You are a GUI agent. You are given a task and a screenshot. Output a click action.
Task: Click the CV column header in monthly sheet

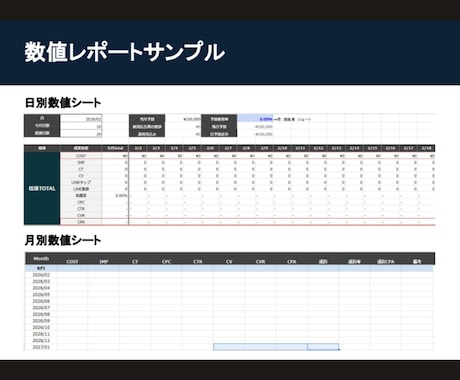(229, 262)
